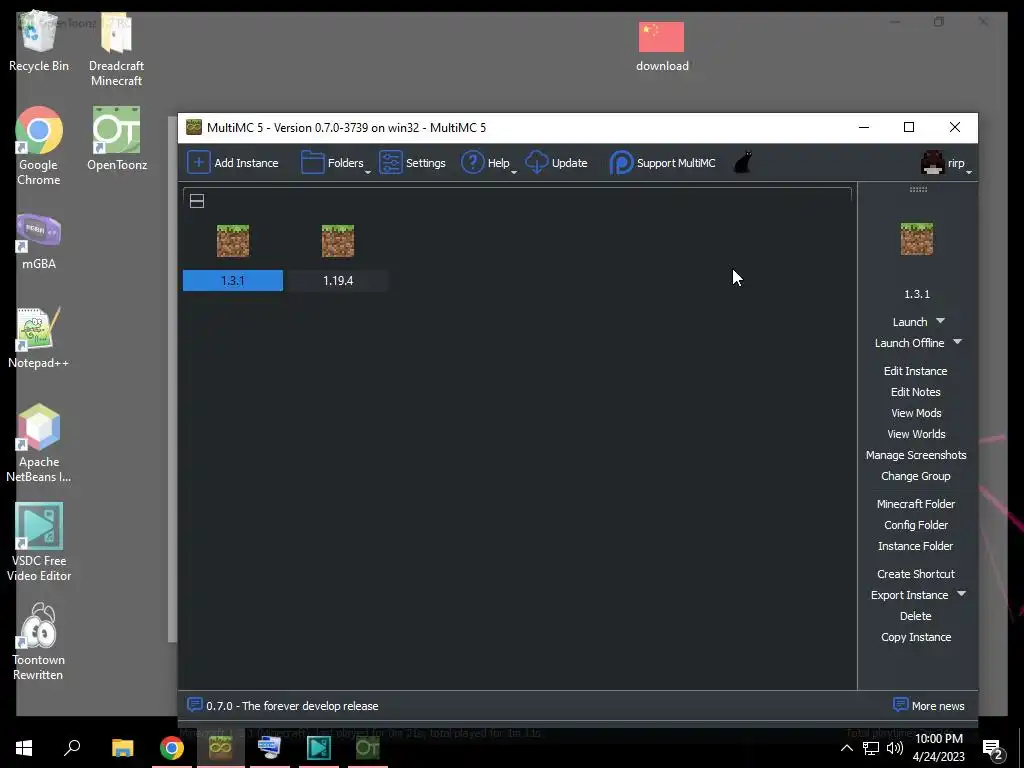Click the grass block icon in side panel
The image size is (1024, 768).
917,238
